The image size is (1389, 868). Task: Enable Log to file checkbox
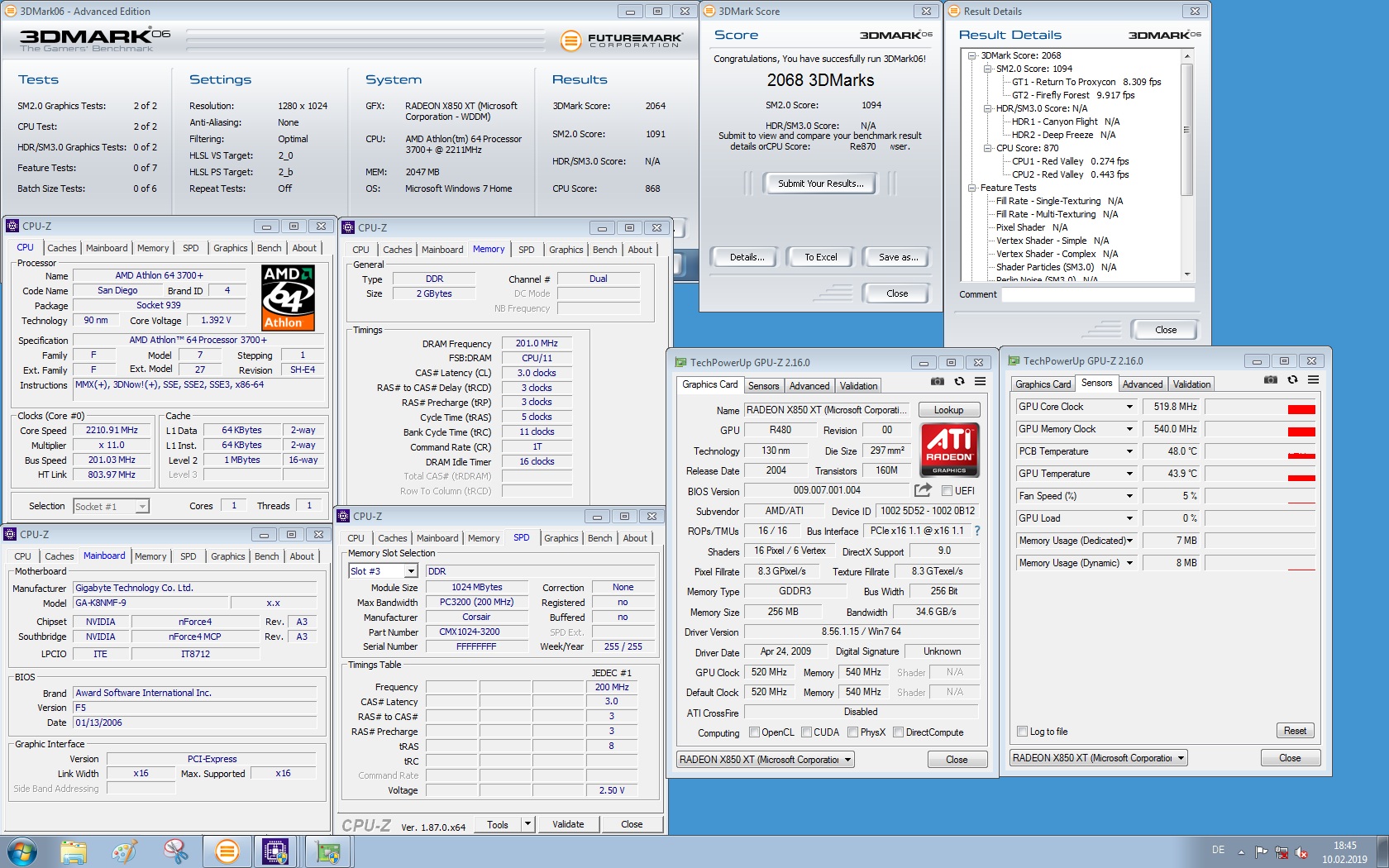click(x=1023, y=732)
